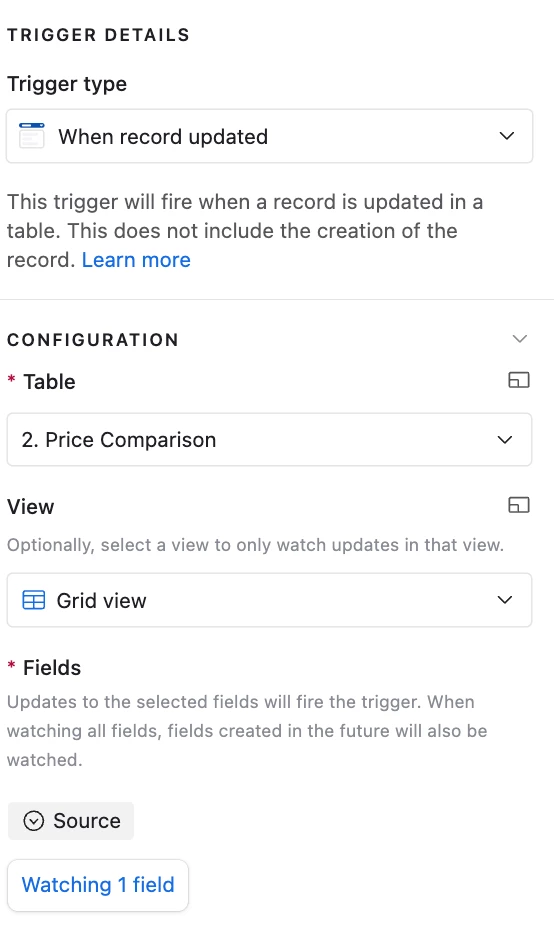Collapse the Configuration section chevron

pyautogui.click(x=519, y=339)
